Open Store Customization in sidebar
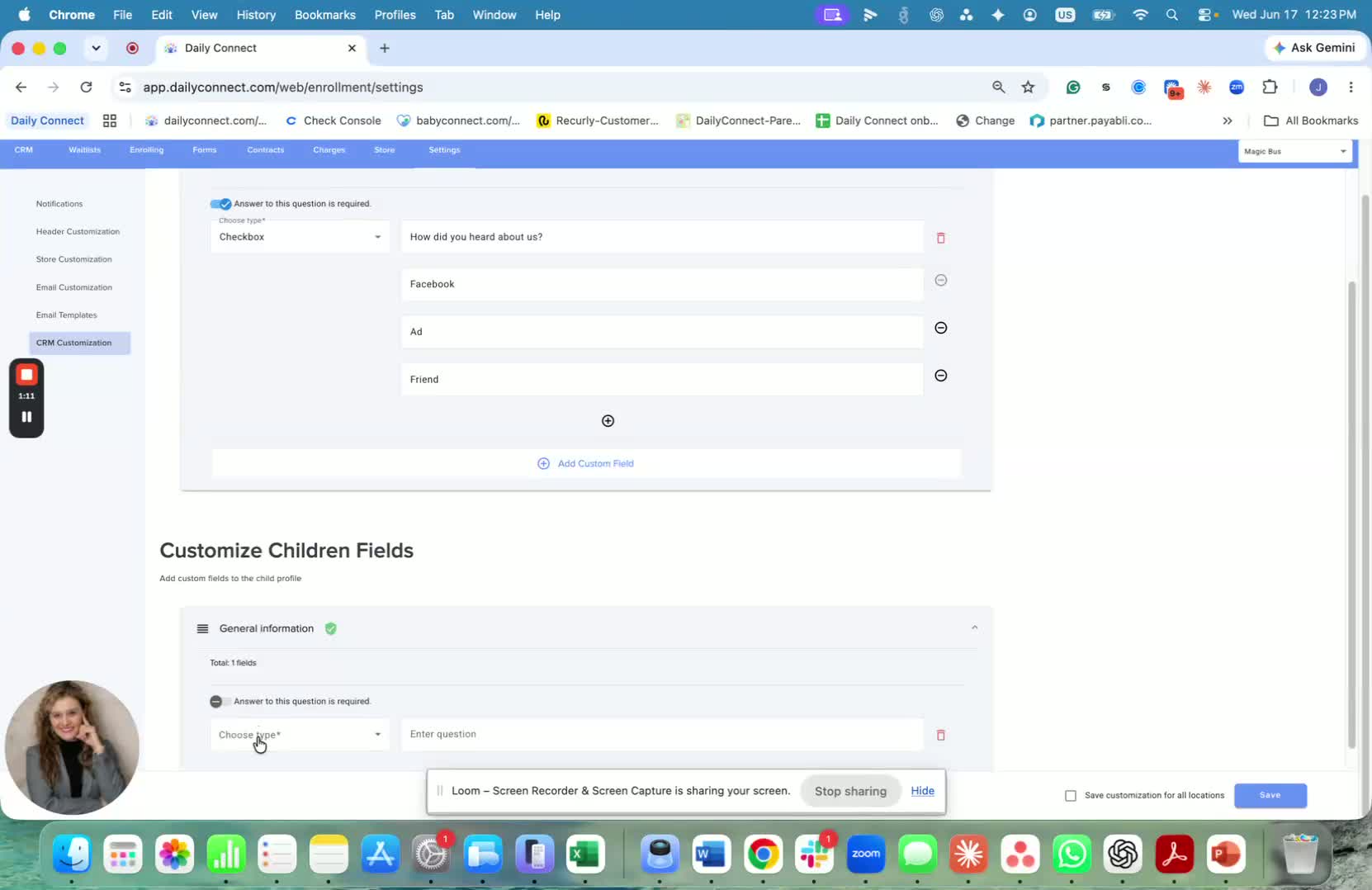1372x890 pixels. [x=73, y=259]
